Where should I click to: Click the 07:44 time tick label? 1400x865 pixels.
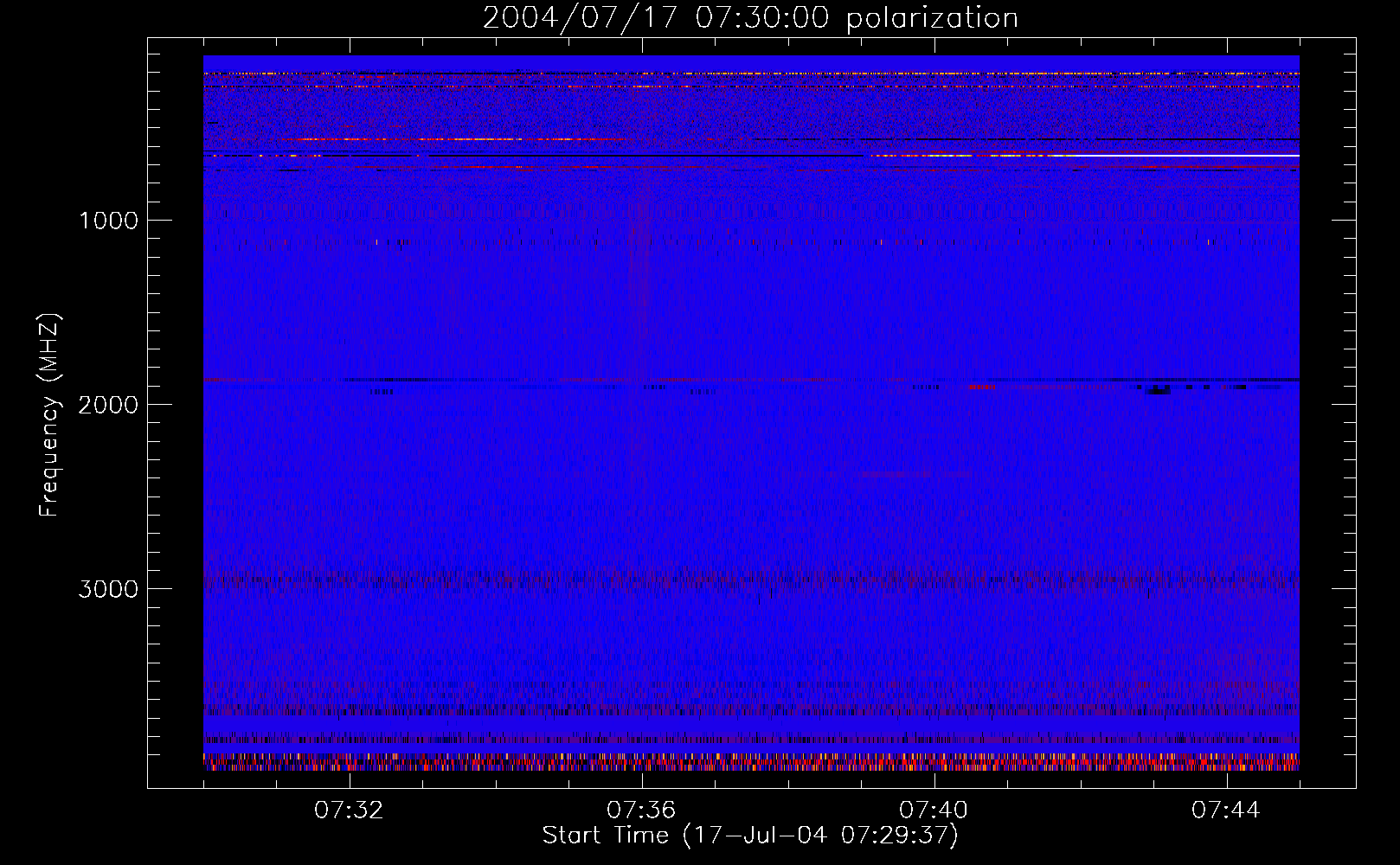click(x=1226, y=811)
